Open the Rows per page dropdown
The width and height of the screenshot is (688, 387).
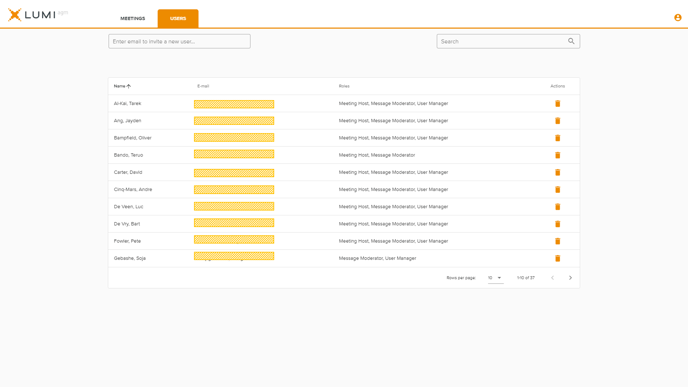[495, 278]
